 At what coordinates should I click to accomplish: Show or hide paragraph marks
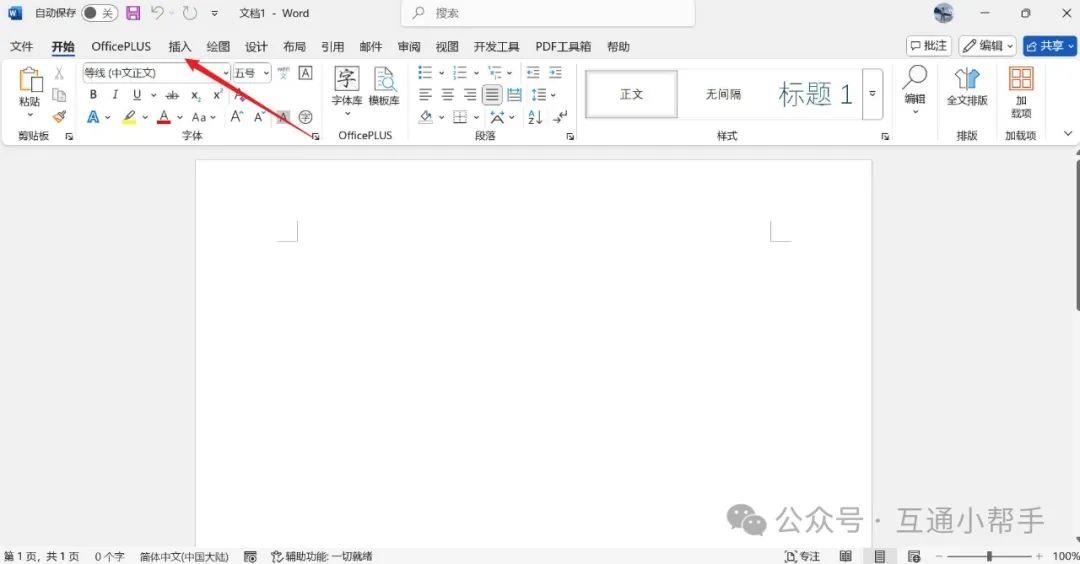point(561,117)
